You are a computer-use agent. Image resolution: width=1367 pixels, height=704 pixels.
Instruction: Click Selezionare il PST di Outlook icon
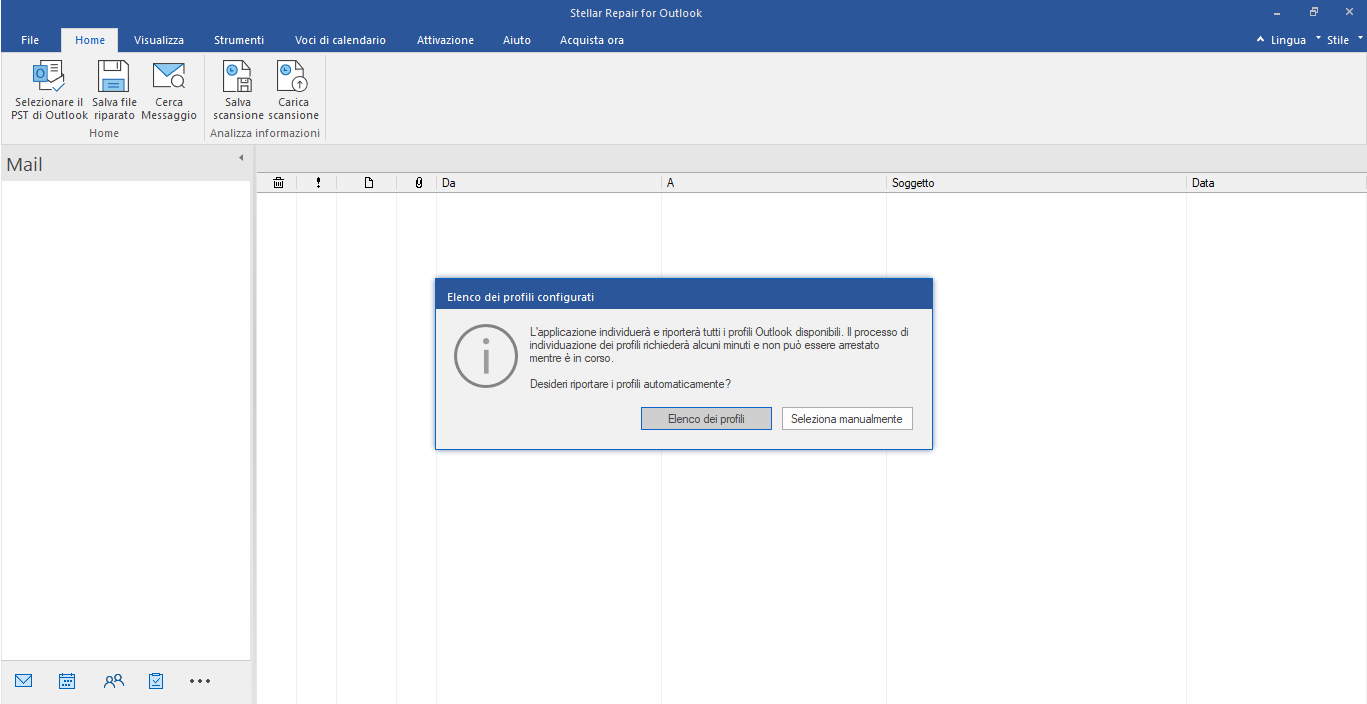click(x=49, y=78)
